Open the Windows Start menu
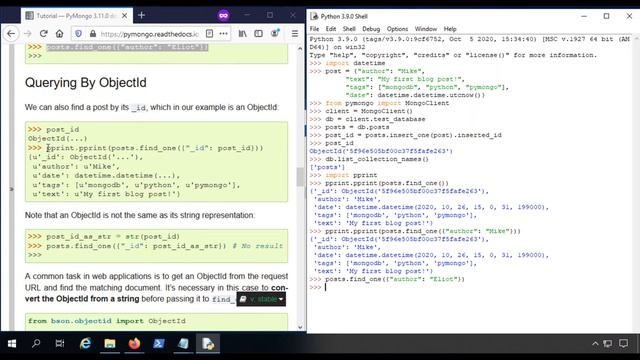Image resolution: width=640 pixels, height=360 pixels. pos(12,344)
